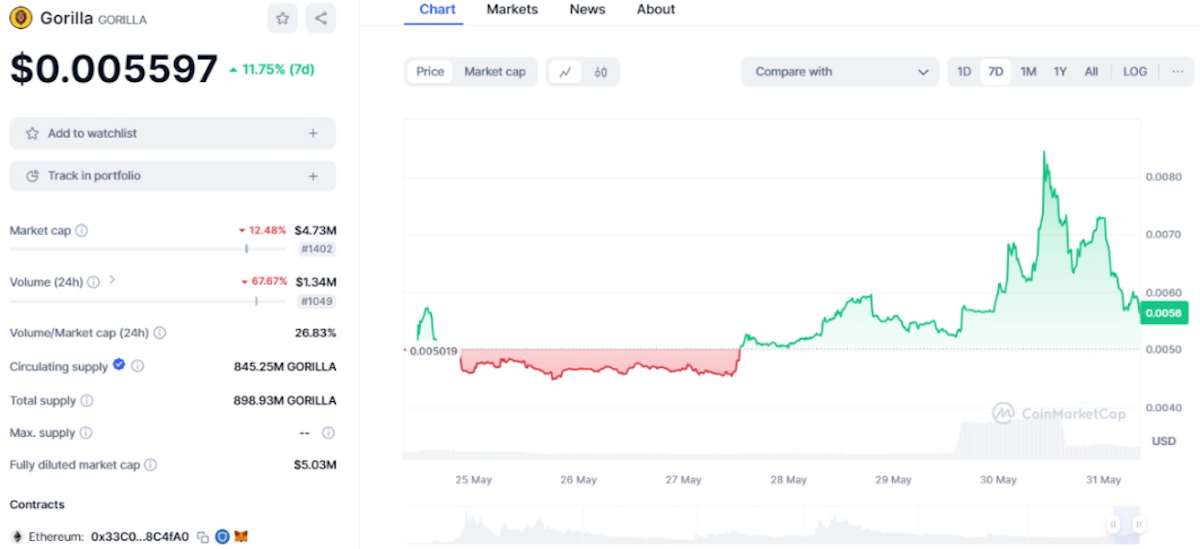1200x549 pixels.
Task: Open Volume/Market cap info tooltip
Action: point(160,333)
